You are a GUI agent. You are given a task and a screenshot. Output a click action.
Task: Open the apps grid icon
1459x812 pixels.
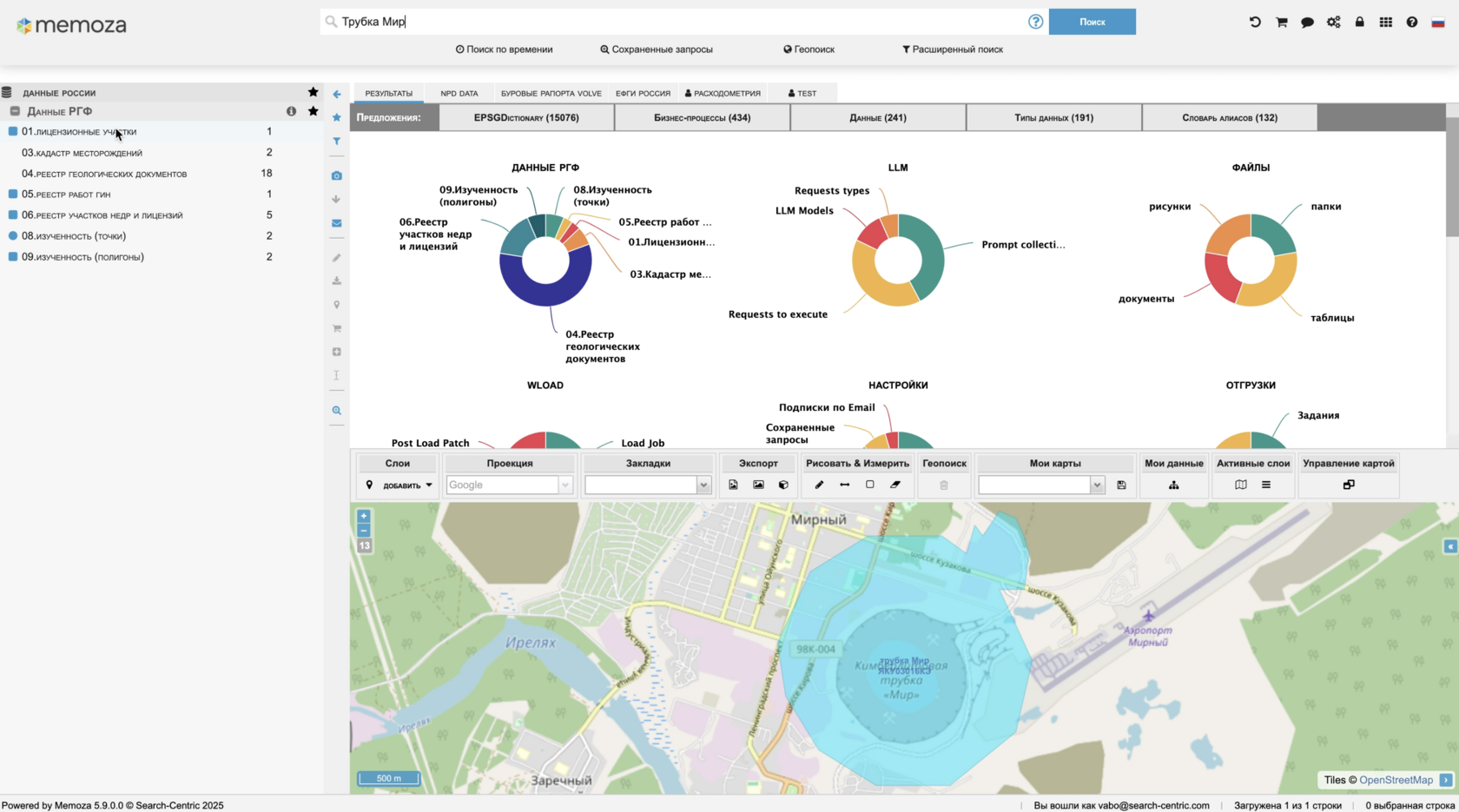[x=1386, y=22]
